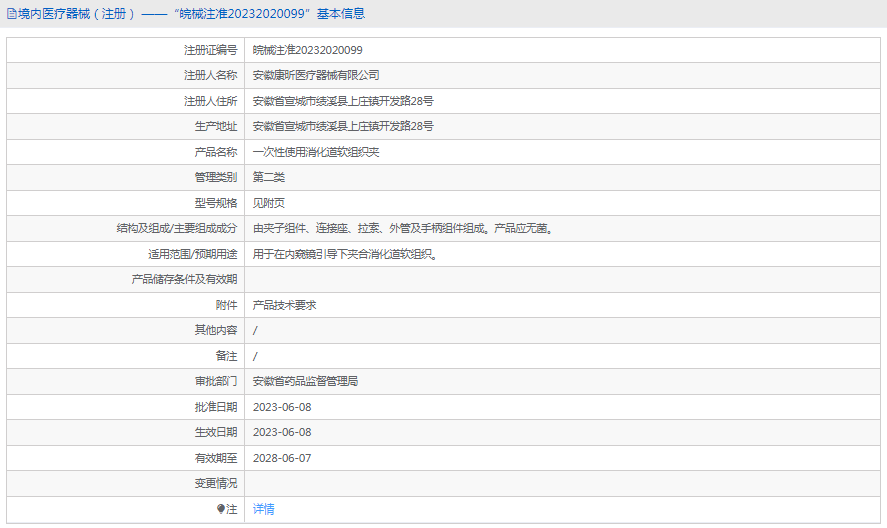Click expiry date 2028-06-07

tap(282, 458)
